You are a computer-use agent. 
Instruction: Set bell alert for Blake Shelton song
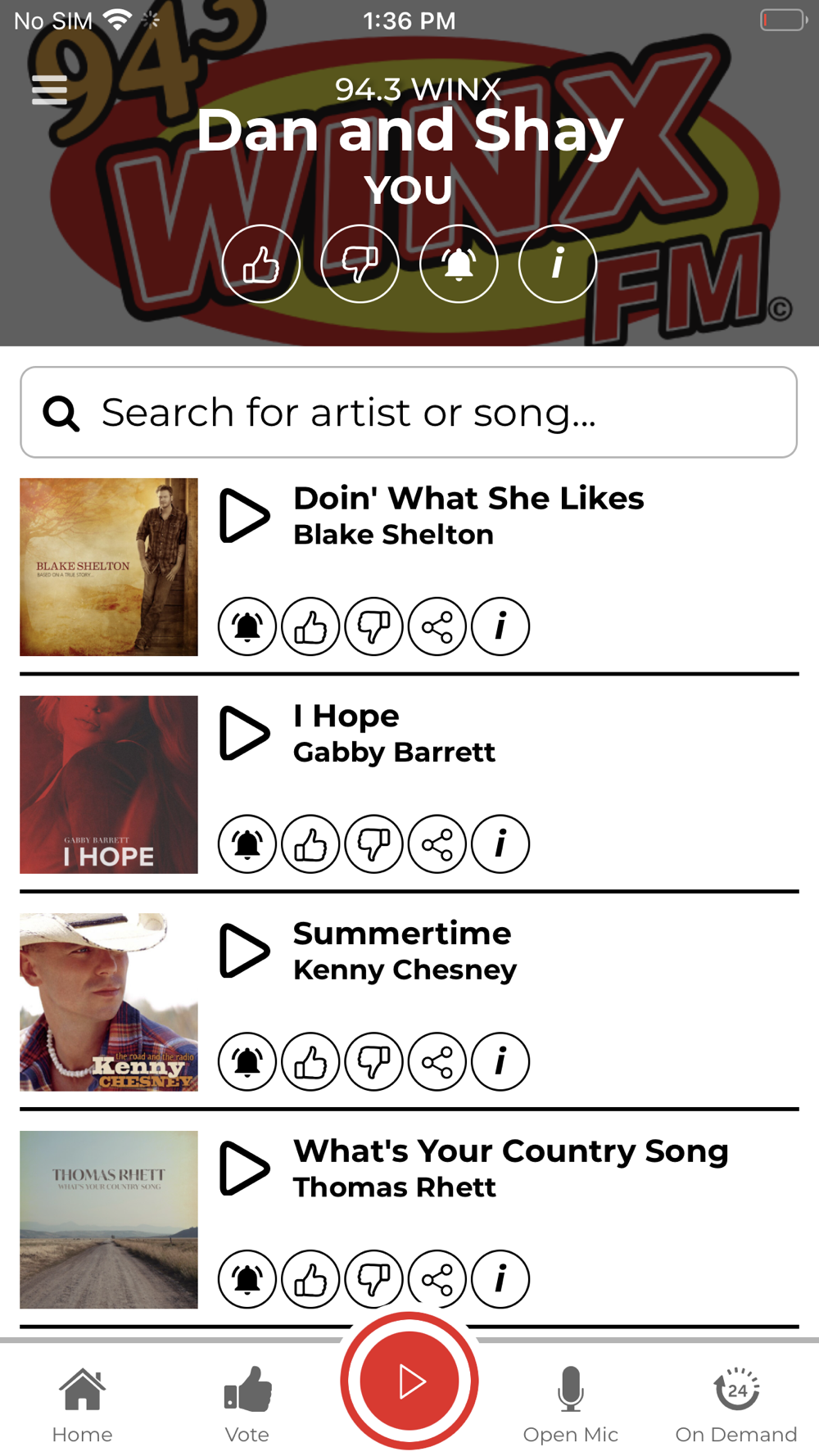pos(247,627)
